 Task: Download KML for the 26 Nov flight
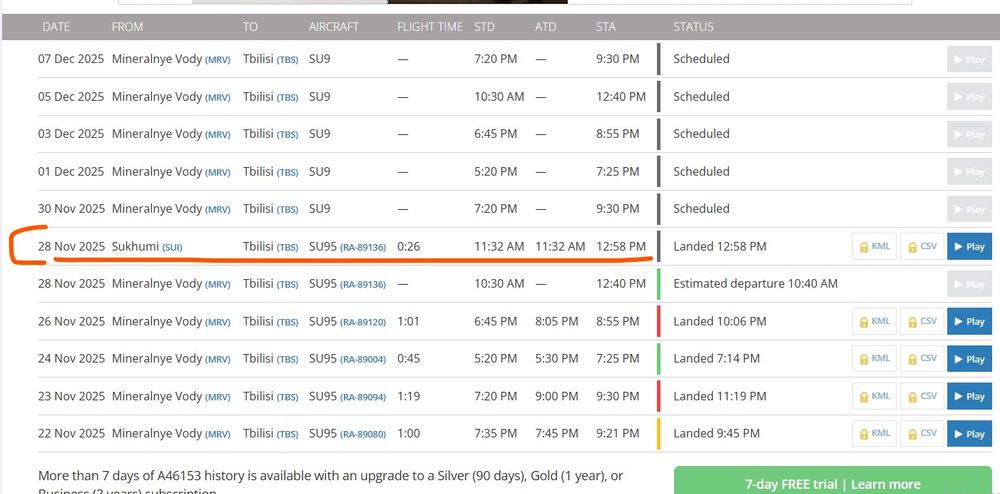(874, 321)
